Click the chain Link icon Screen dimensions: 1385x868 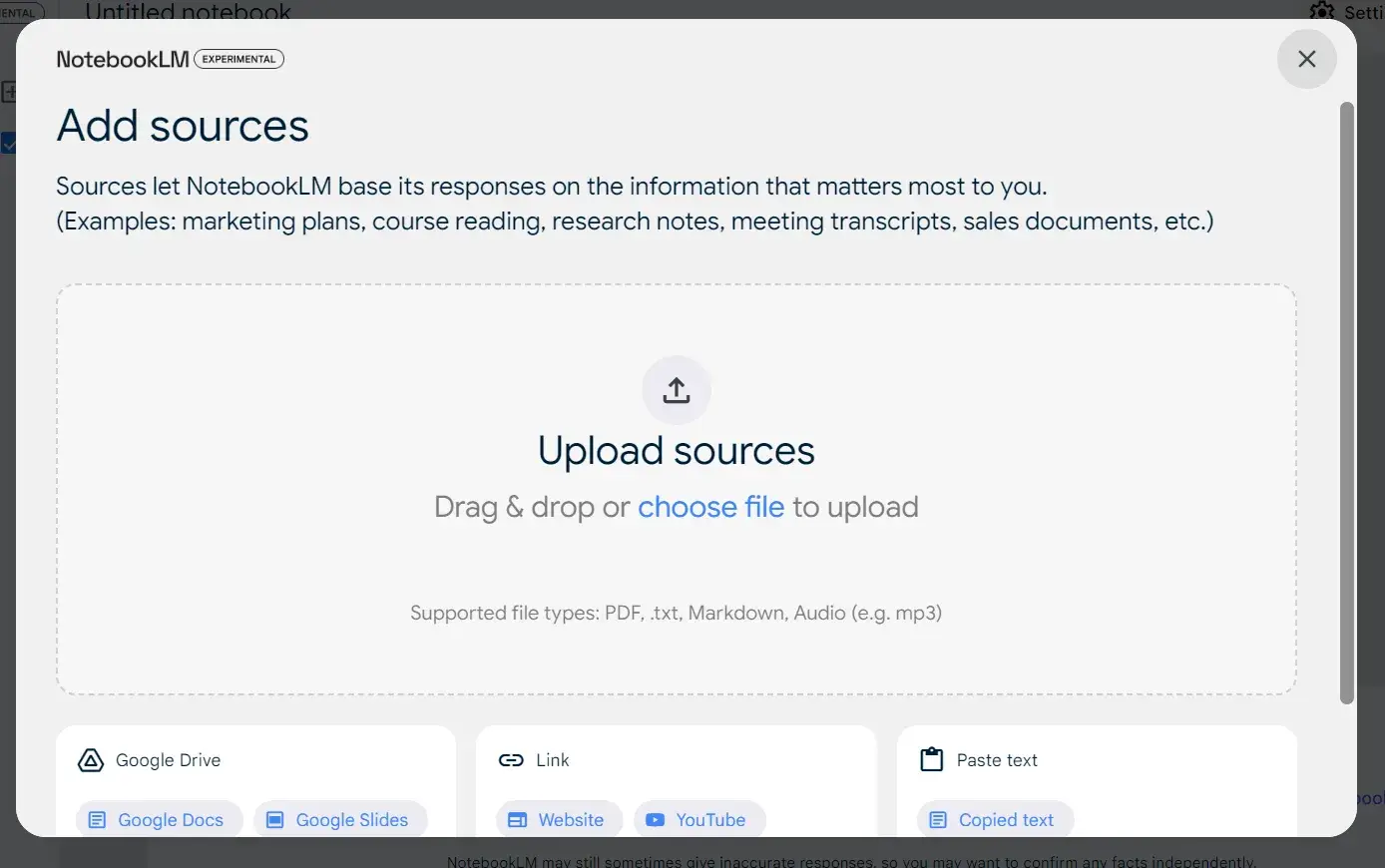pos(511,760)
